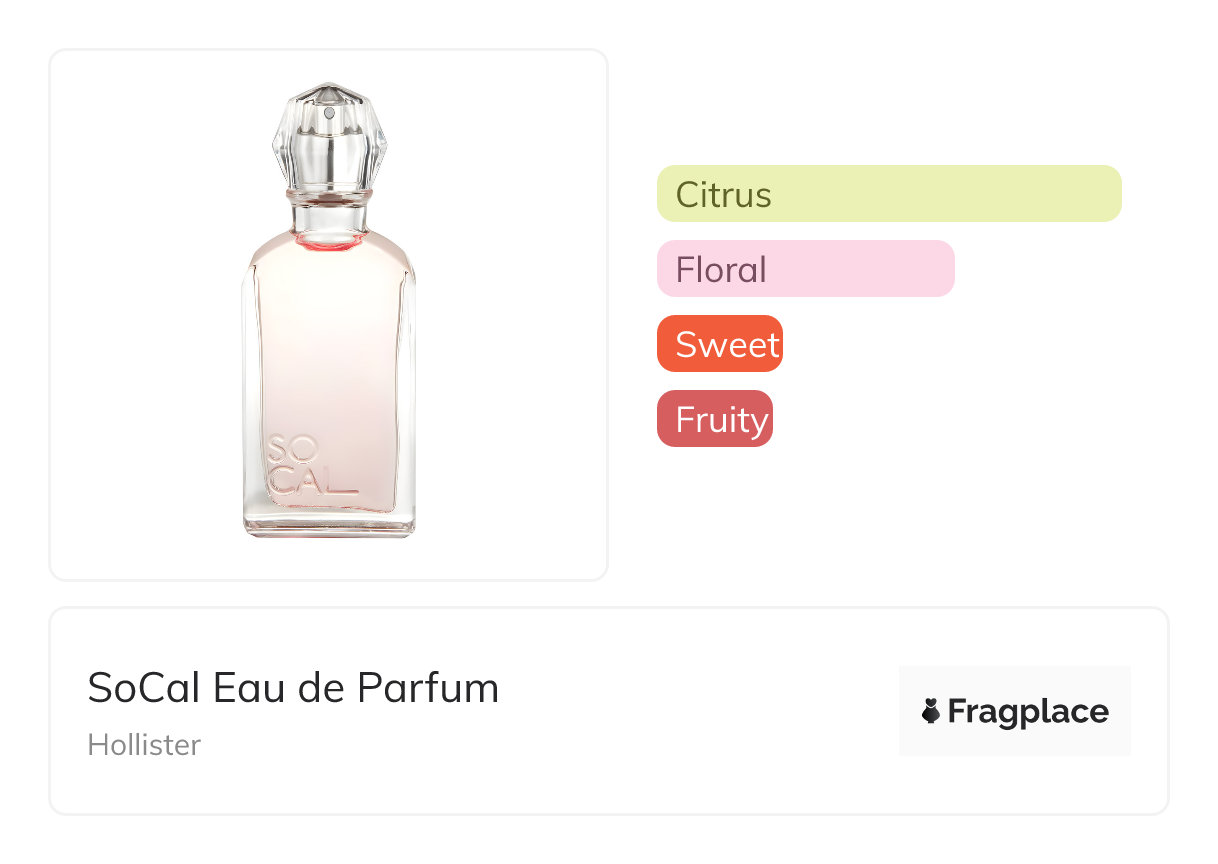Open the SoCal product title
Image resolution: width=1218 pixels, height=864 pixels.
tap(293, 688)
